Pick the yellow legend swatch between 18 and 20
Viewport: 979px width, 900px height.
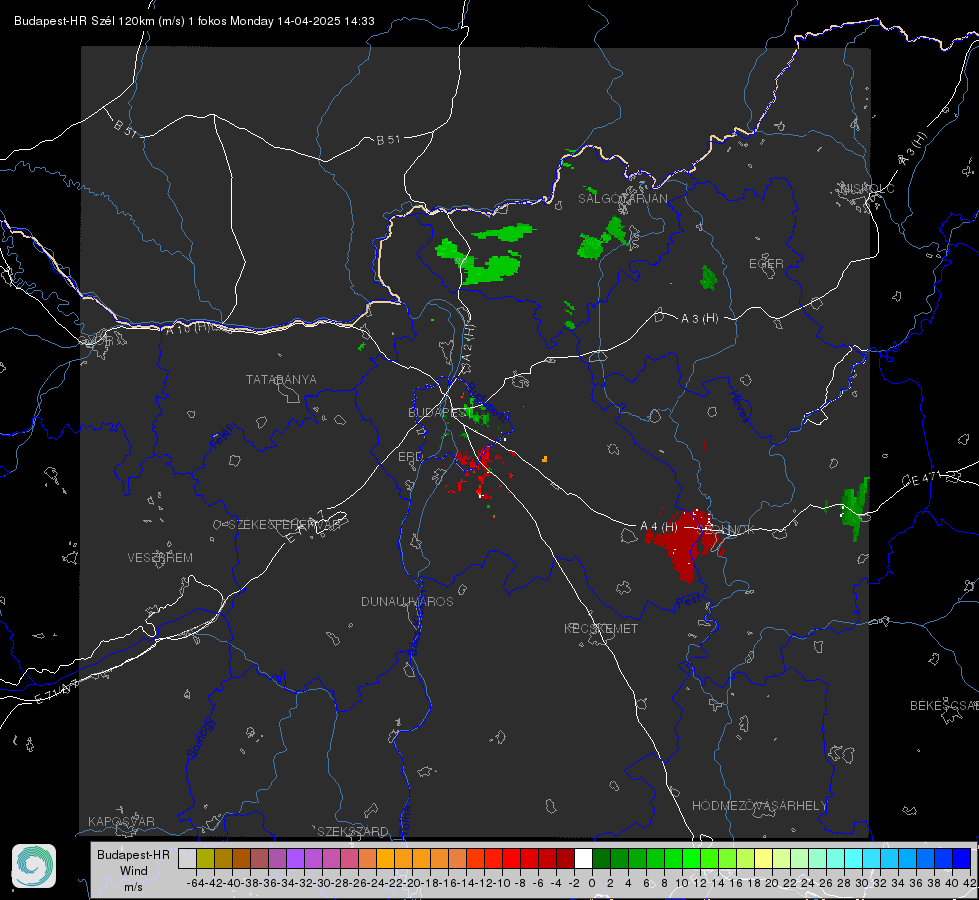coord(763,858)
